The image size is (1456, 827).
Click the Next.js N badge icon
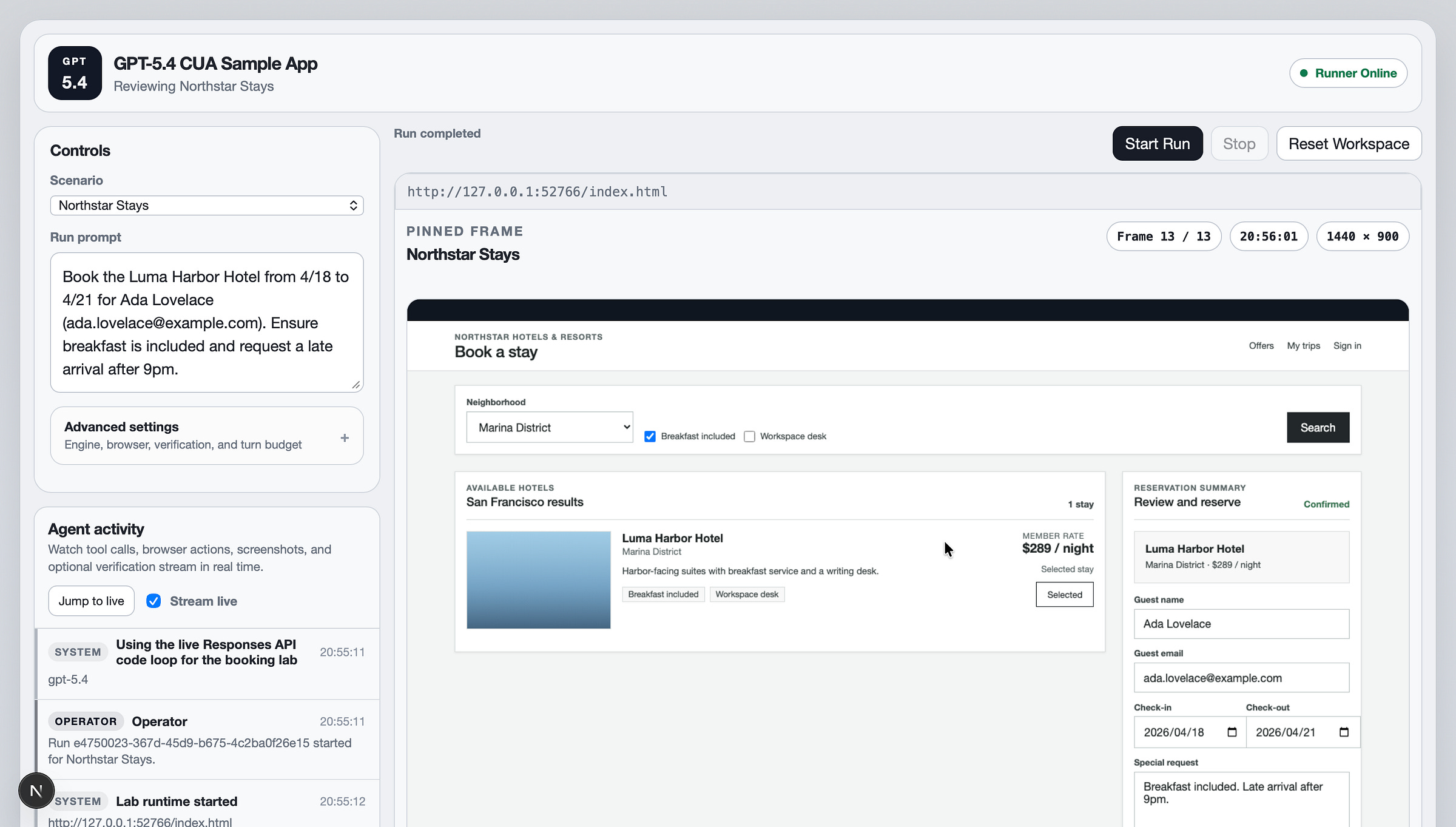[36, 791]
